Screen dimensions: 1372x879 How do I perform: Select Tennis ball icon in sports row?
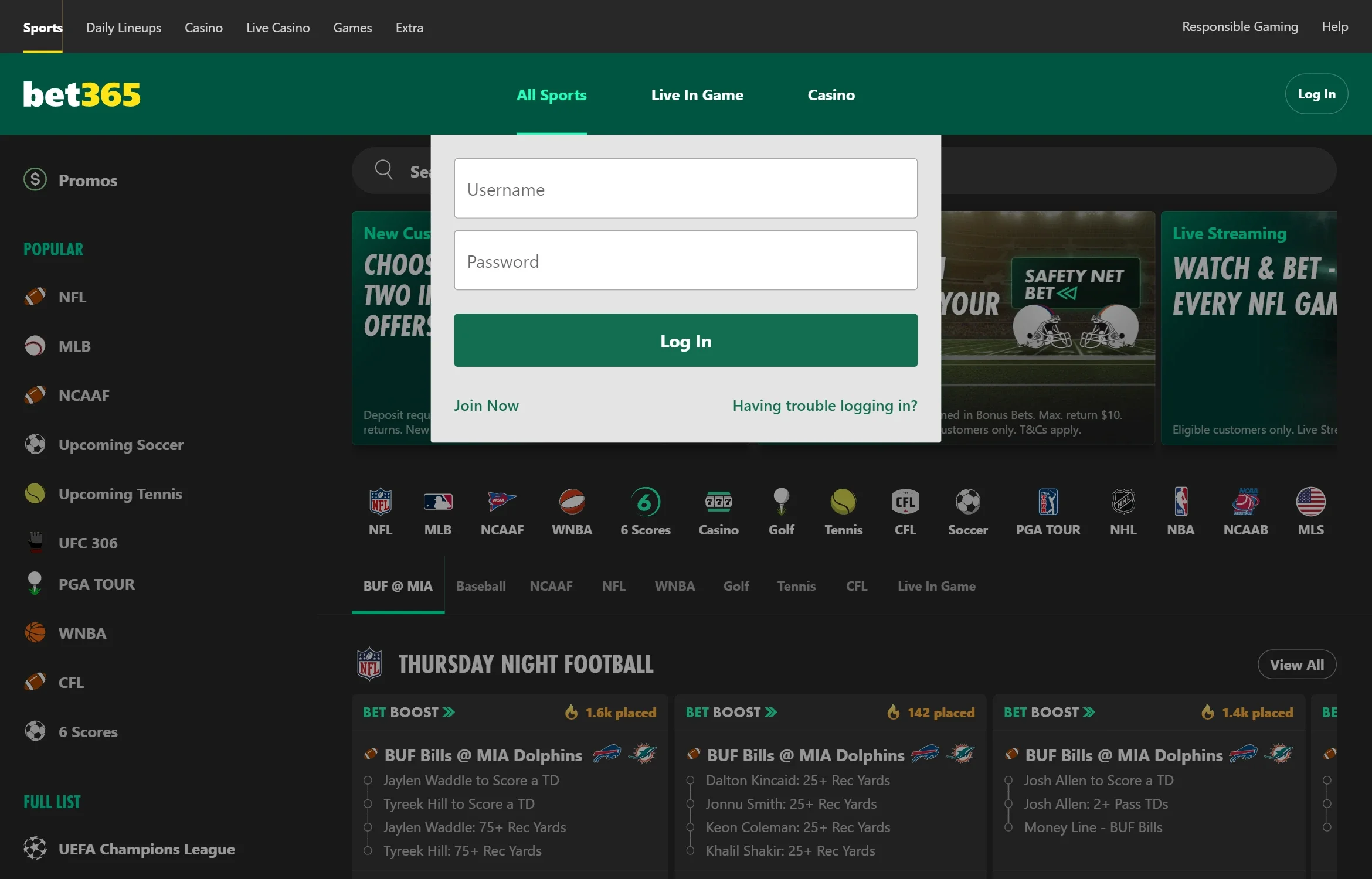pyautogui.click(x=843, y=502)
